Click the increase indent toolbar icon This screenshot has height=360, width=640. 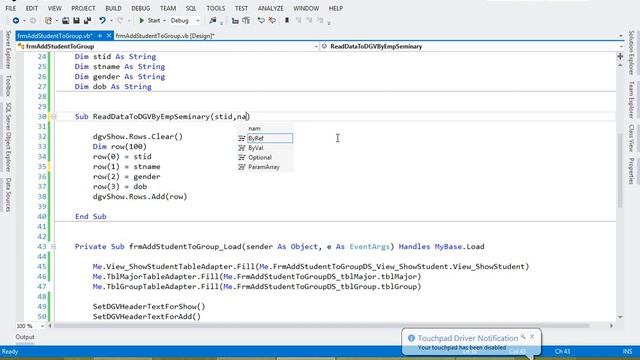[x=246, y=20]
